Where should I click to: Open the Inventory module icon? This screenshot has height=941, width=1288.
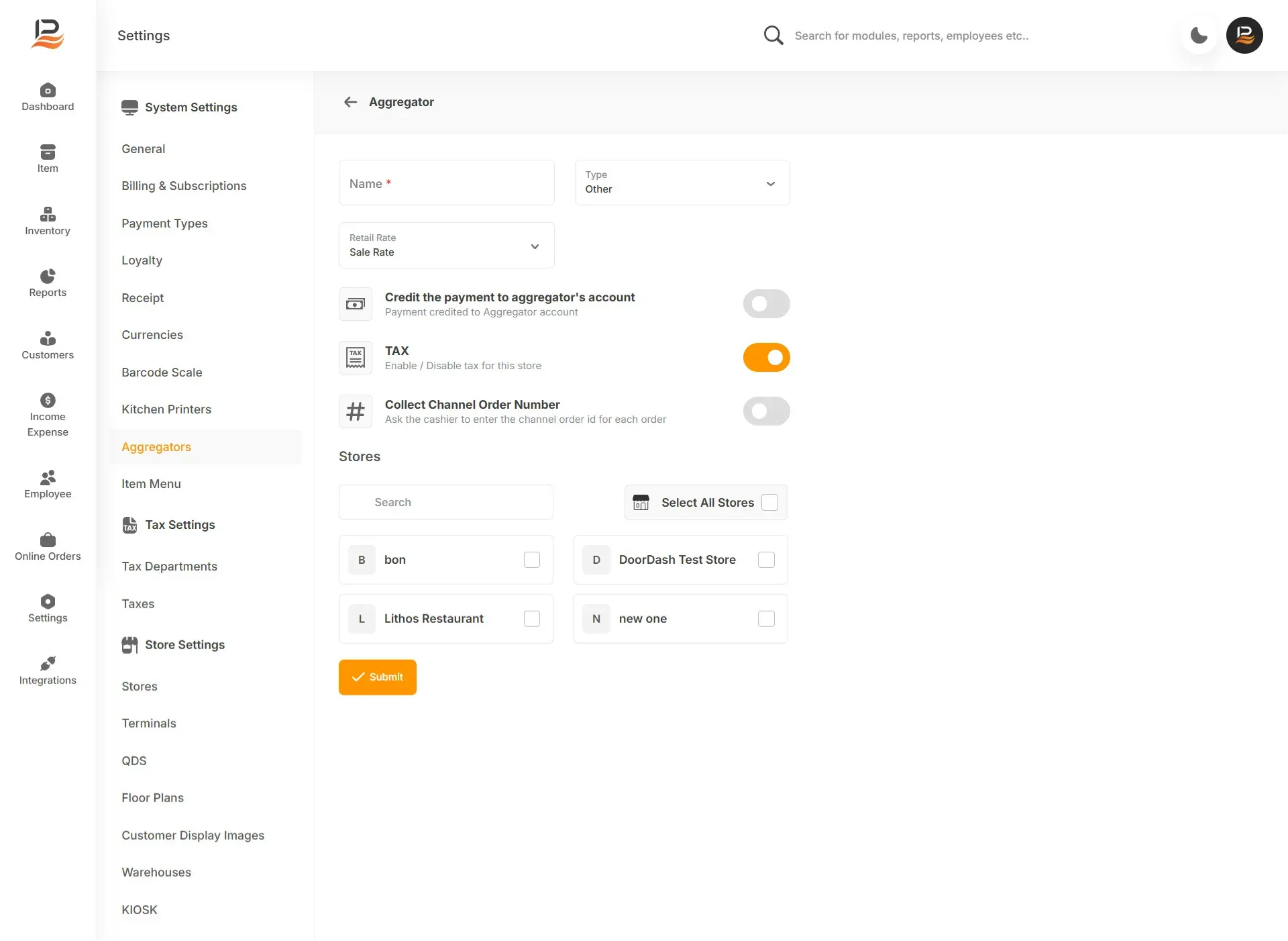(48, 215)
